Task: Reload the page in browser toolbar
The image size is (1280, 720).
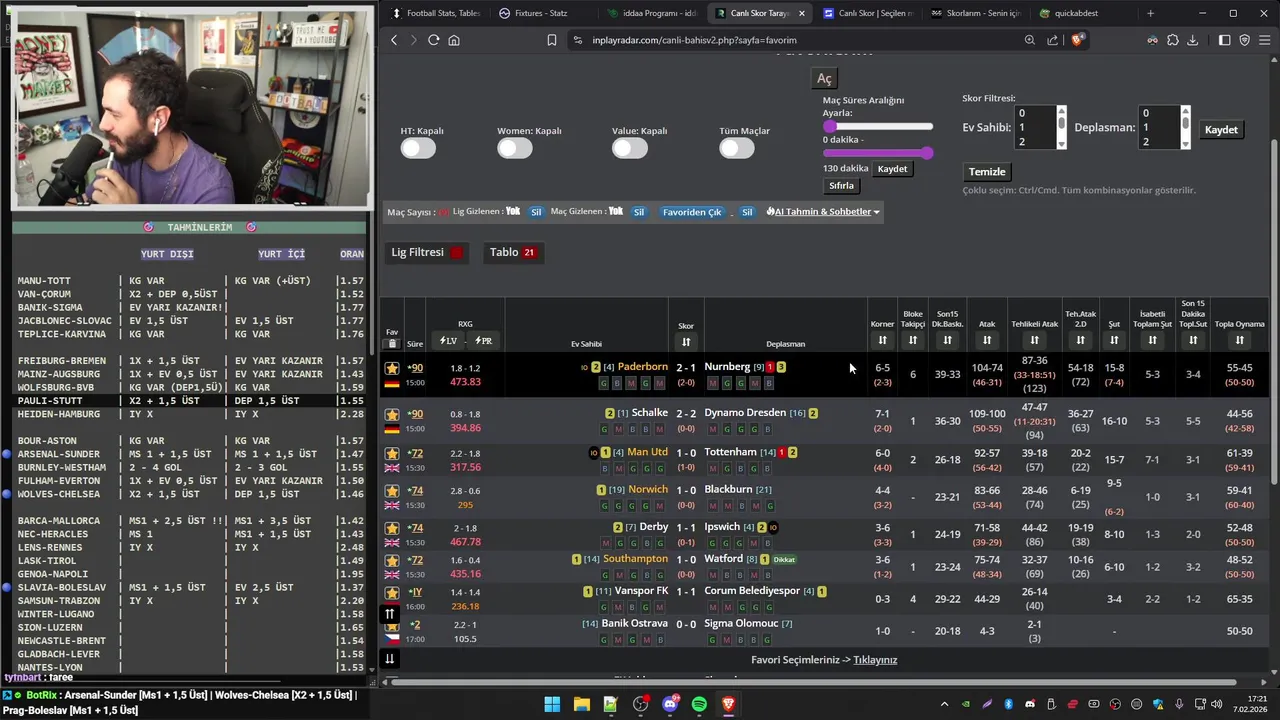Action: [x=433, y=40]
